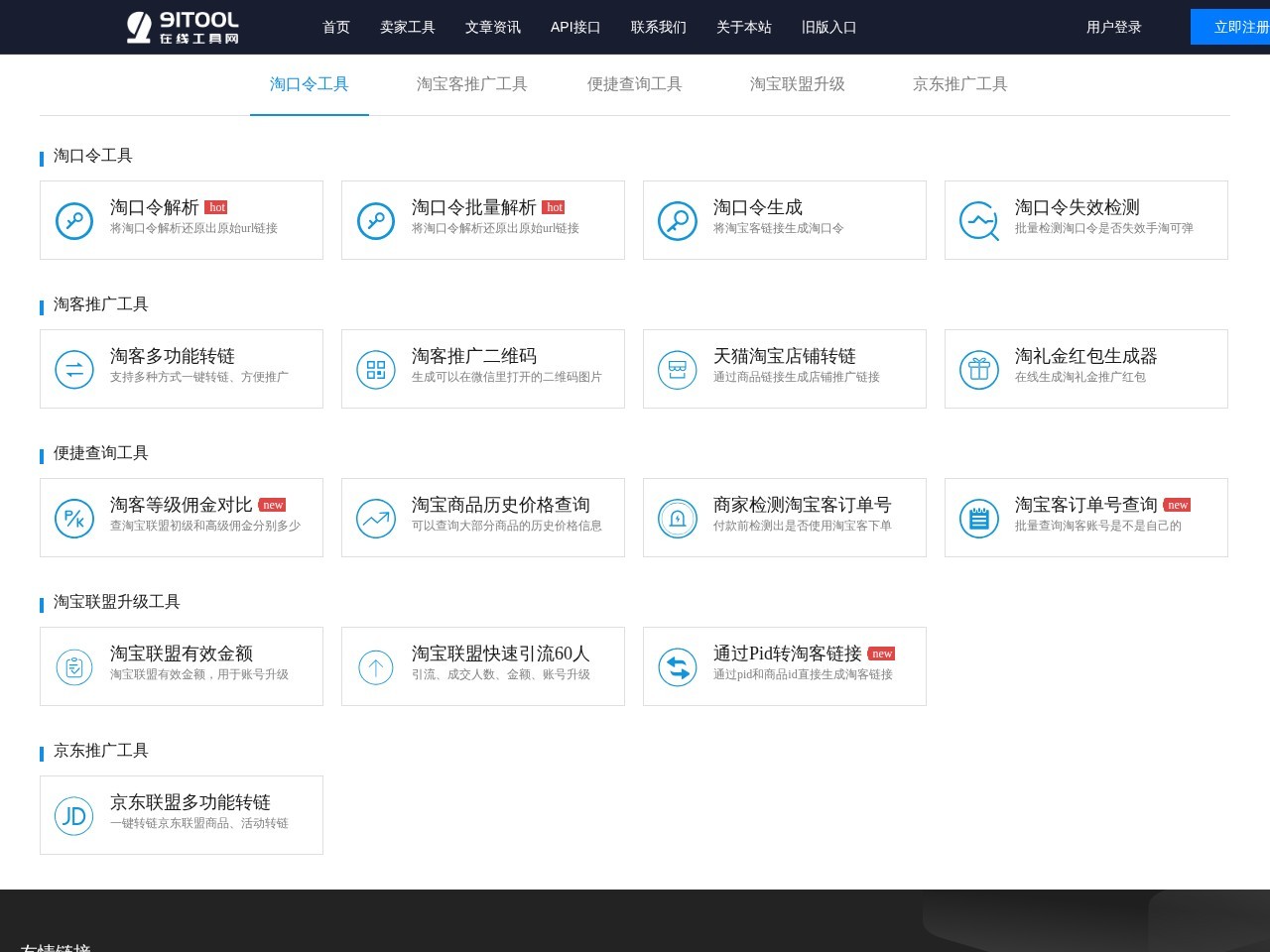Open 淘客推广二维码 QR-code icon
The height and width of the screenshot is (952, 1270).
375,369
